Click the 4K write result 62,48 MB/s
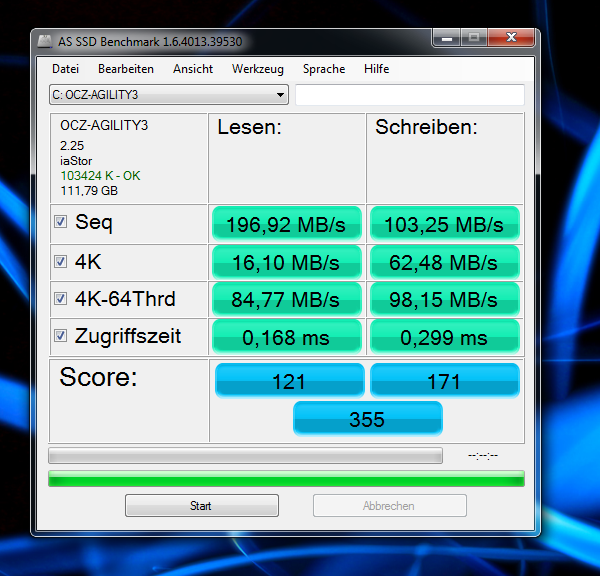This screenshot has width=600, height=576. (445, 262)
